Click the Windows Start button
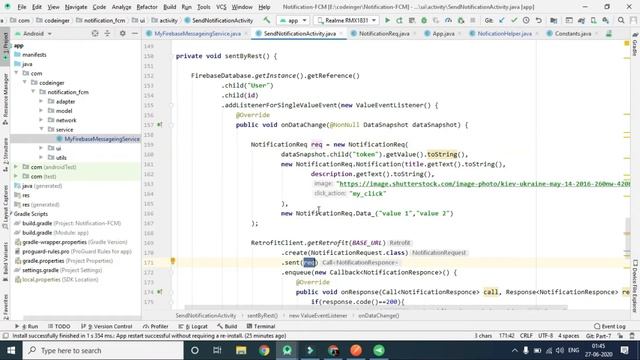This screenshot has height=360, width=640. click(x=11, y=350)
